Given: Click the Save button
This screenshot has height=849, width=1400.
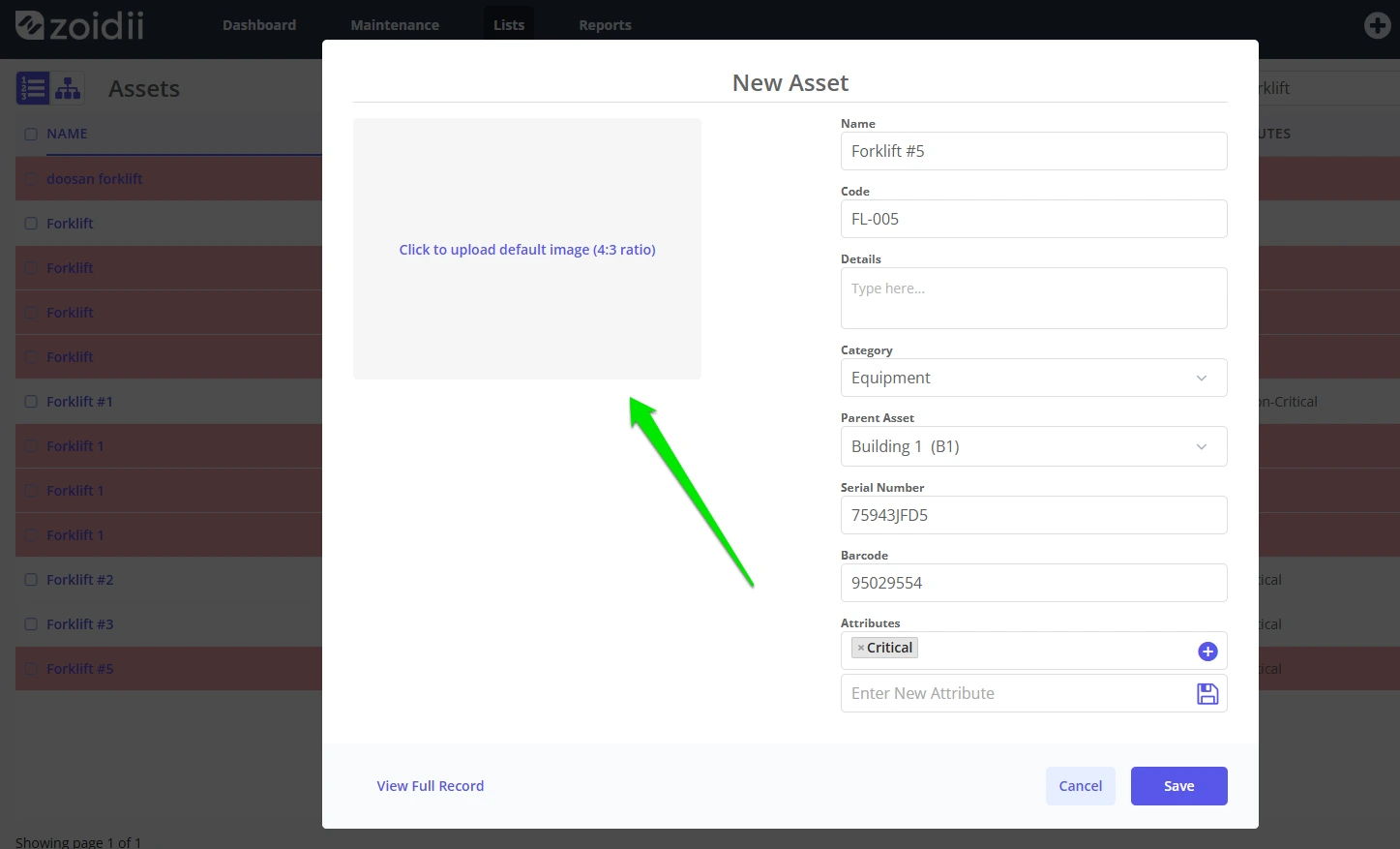Looking at the screenshot, I should 1178,786.
